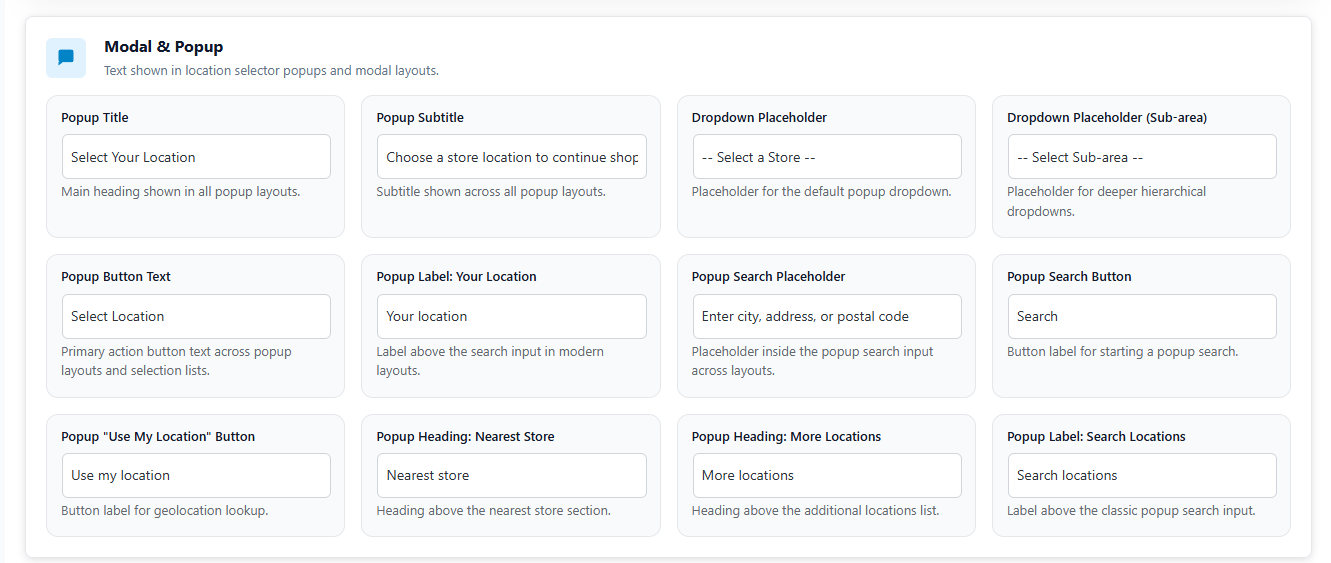Click 'Subtitle shown across all popup layouts.' description
This screenshot has width=1331, height=563.
coord(491,192)
